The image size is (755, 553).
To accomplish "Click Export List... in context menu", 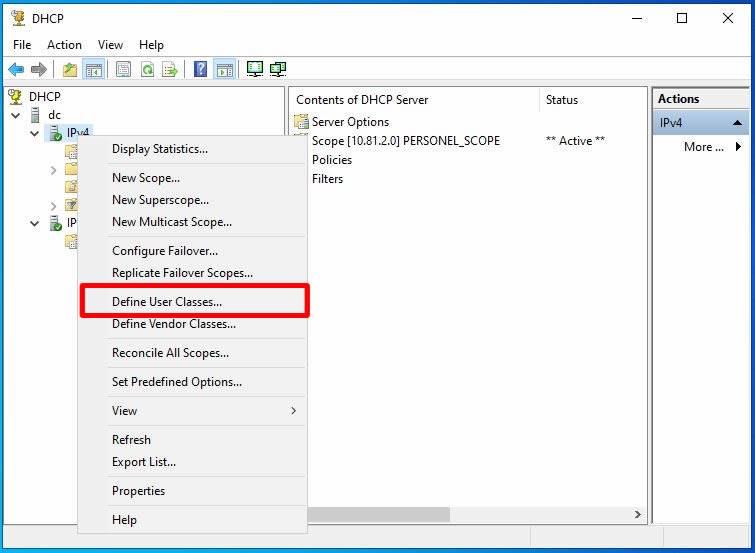I will 193,462.
